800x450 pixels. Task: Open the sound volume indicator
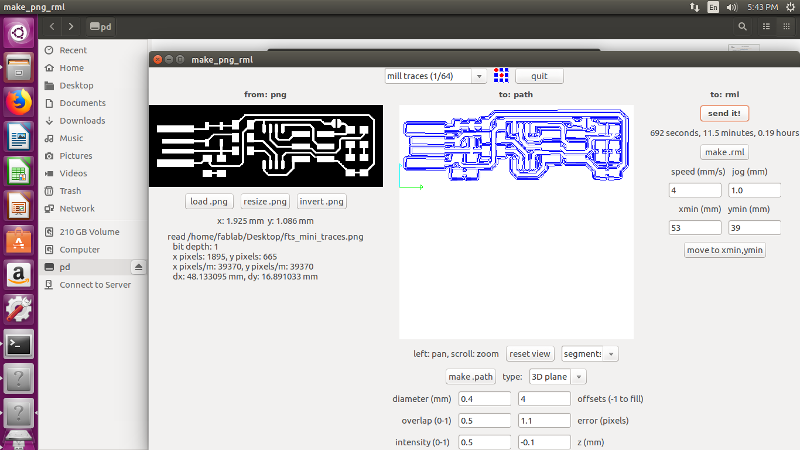click(x=732, y=7)
